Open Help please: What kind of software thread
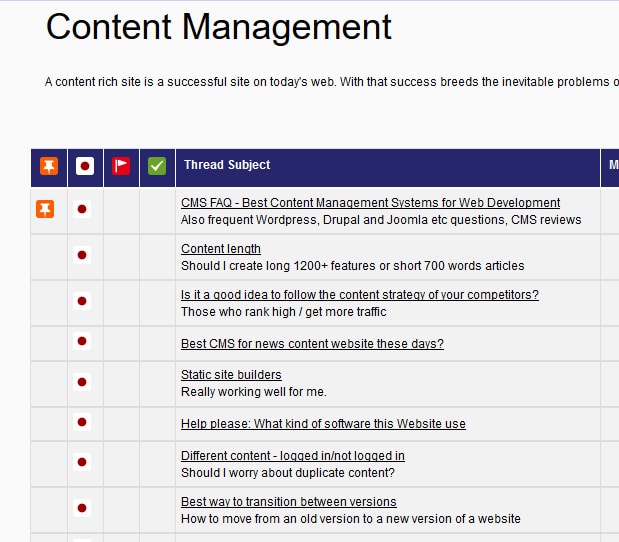Viewport: 619px width, 542px height. [x=323, y=424]
